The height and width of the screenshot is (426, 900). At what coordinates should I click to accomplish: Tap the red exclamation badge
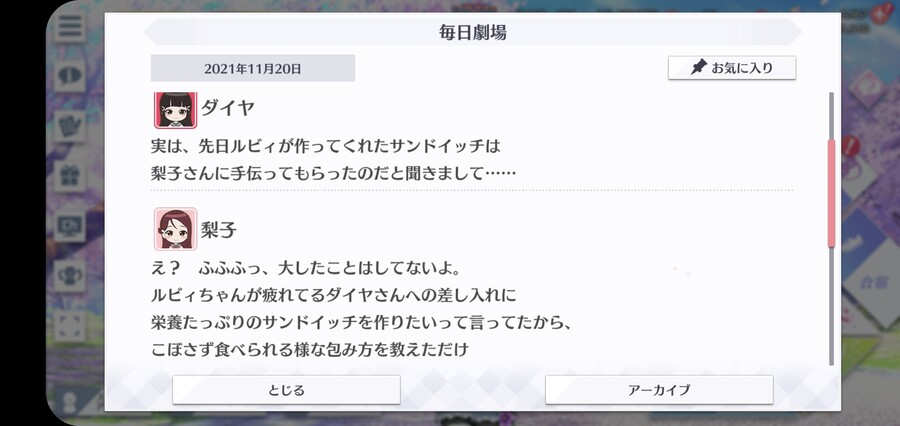[x=851, y=146]
